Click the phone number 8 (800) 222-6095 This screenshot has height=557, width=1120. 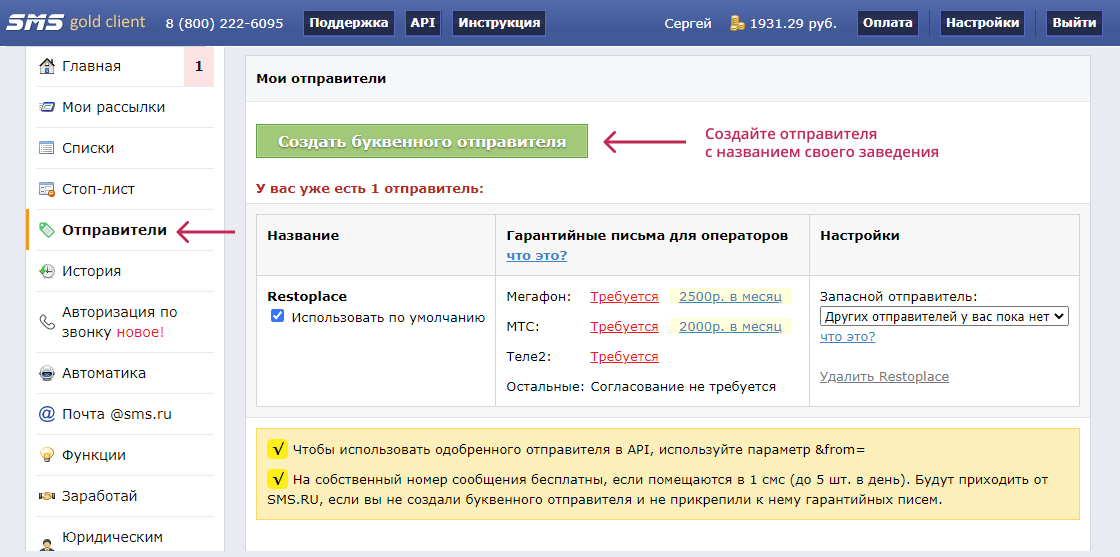click(x=224, y=23)
